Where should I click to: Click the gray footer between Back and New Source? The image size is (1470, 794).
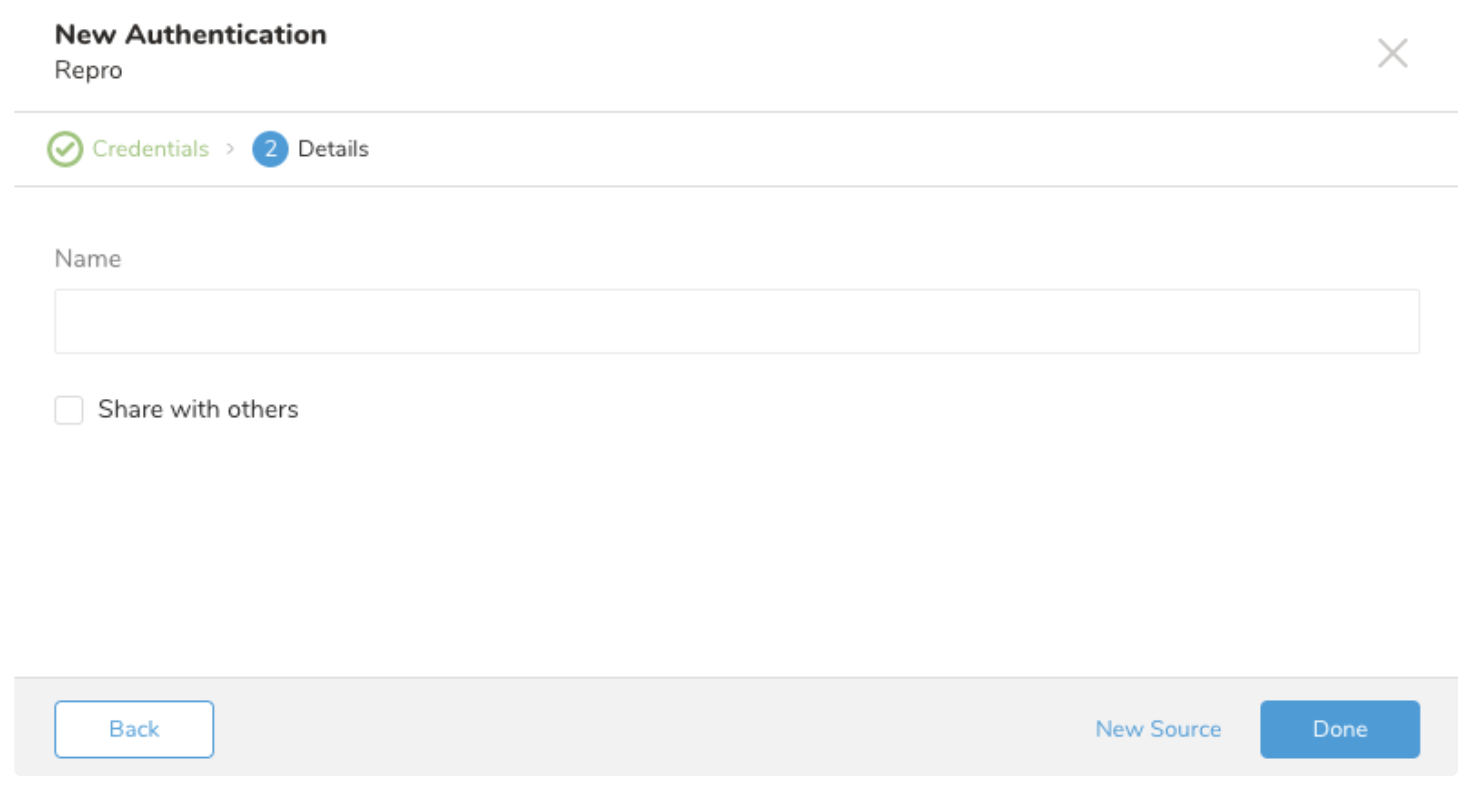(650, 729)
